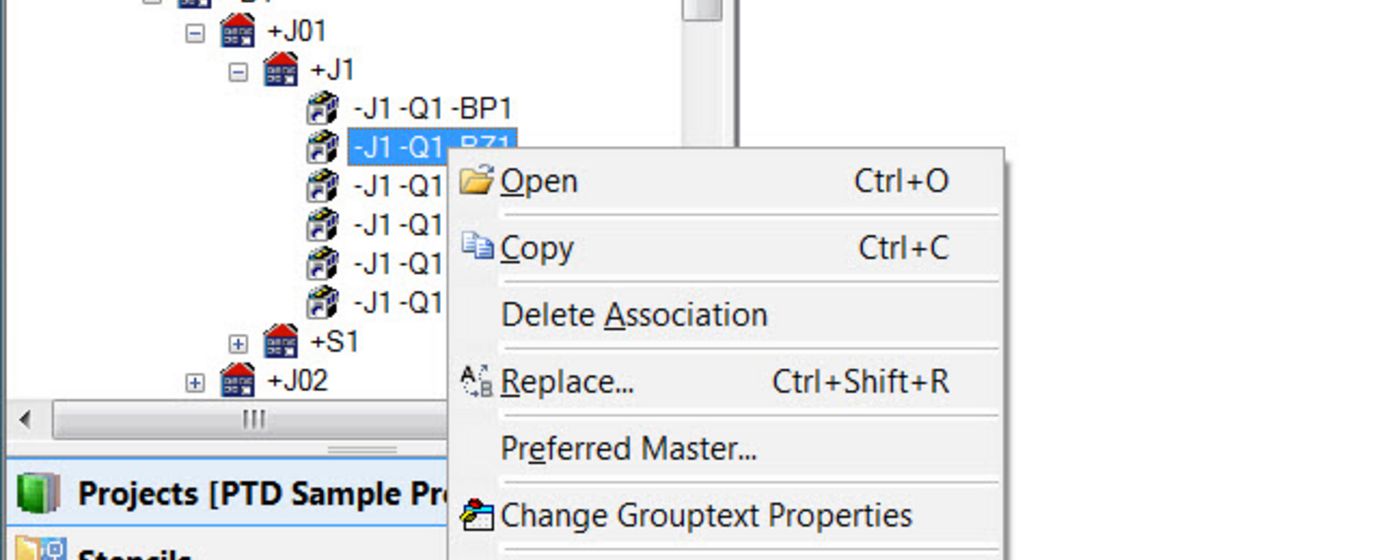Click the +J01 location icon

tap(237, 31)
